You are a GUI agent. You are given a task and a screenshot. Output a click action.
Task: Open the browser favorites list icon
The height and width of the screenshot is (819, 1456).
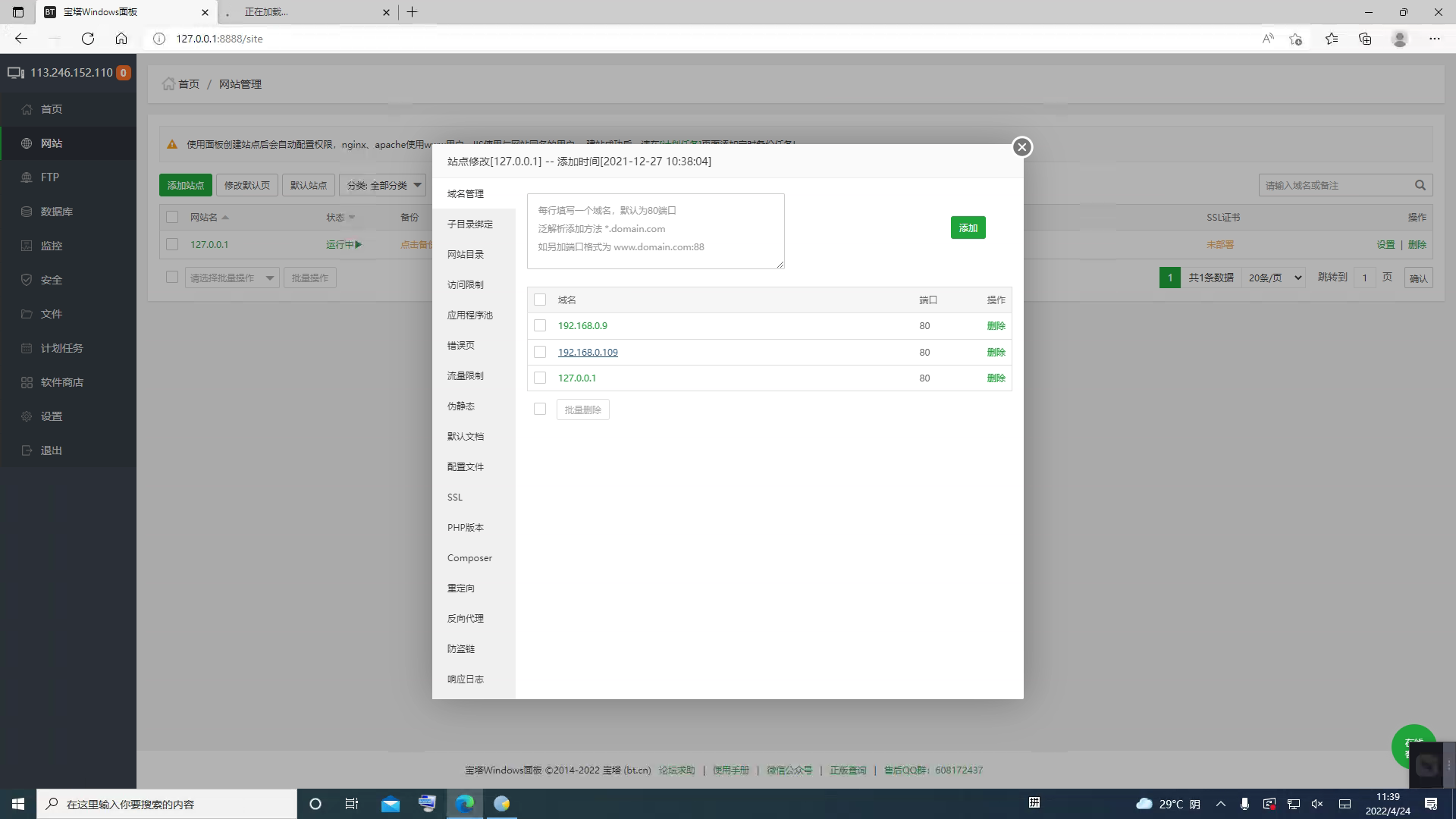1332,39
